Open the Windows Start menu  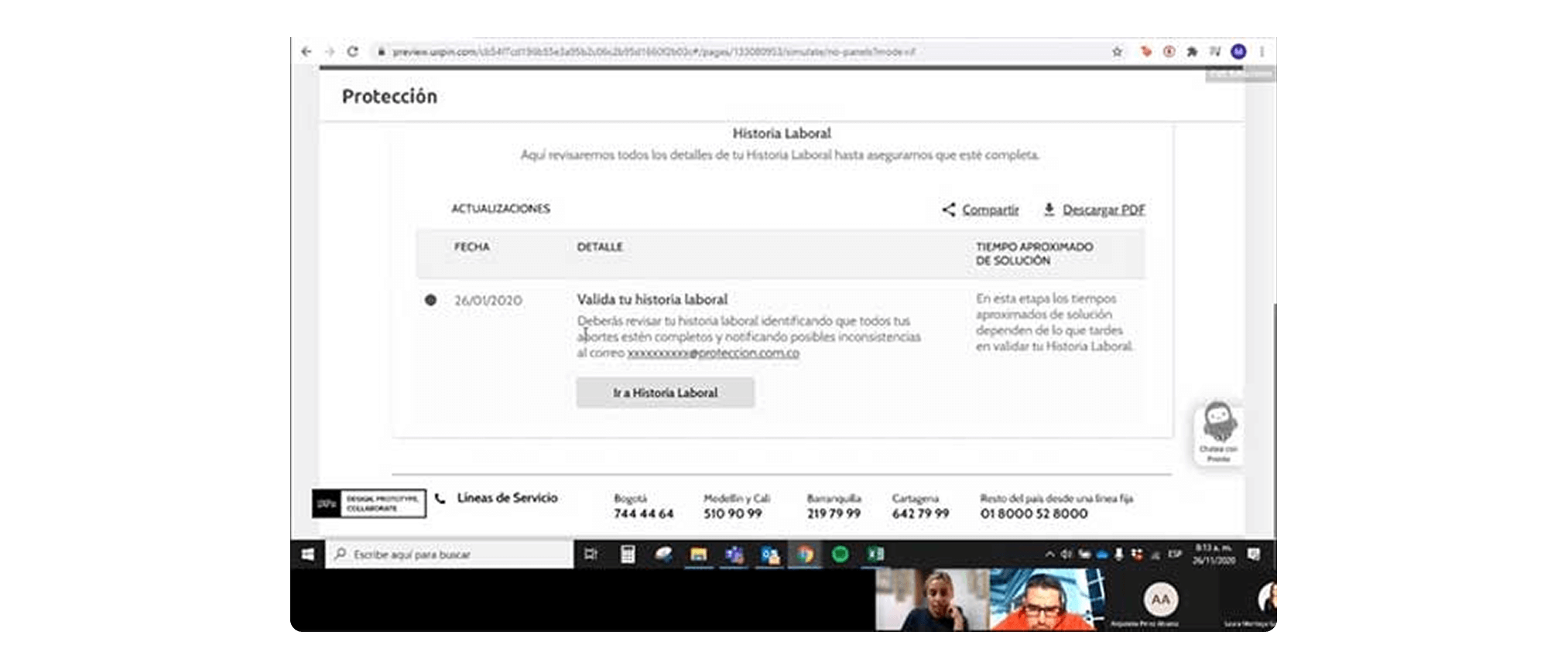coord(307,555)
